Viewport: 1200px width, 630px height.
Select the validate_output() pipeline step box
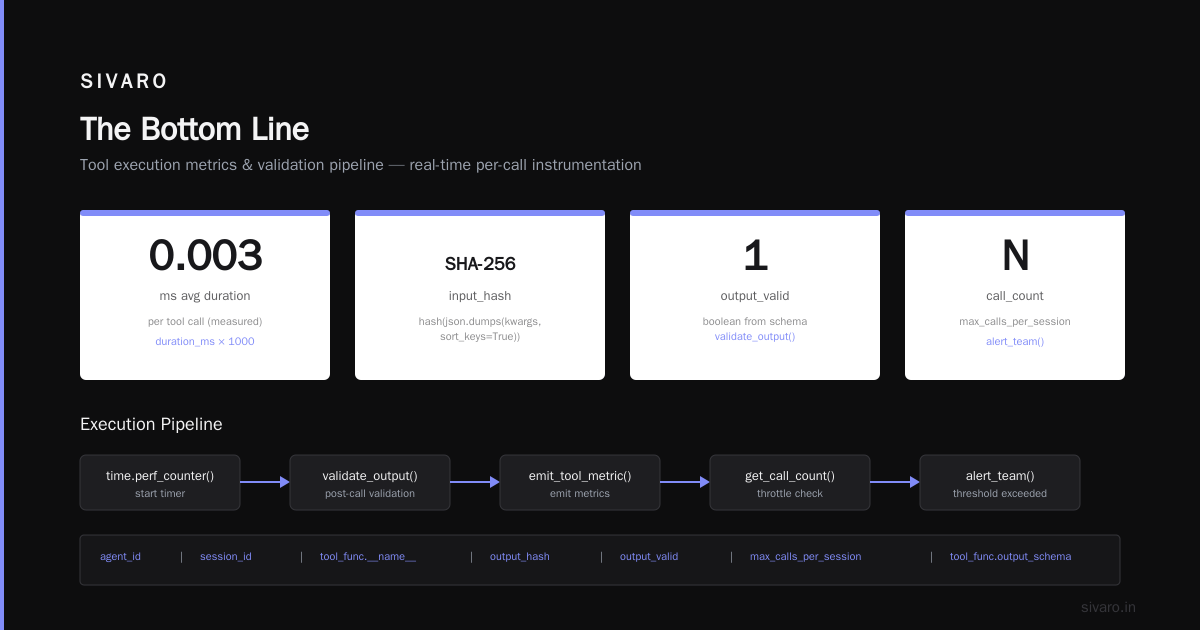370,483
